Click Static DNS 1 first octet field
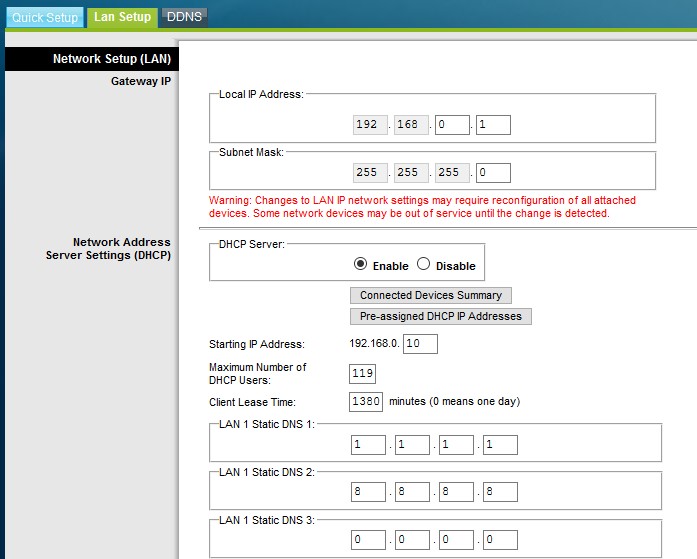 pyautogui.click(x=368, y=445)
